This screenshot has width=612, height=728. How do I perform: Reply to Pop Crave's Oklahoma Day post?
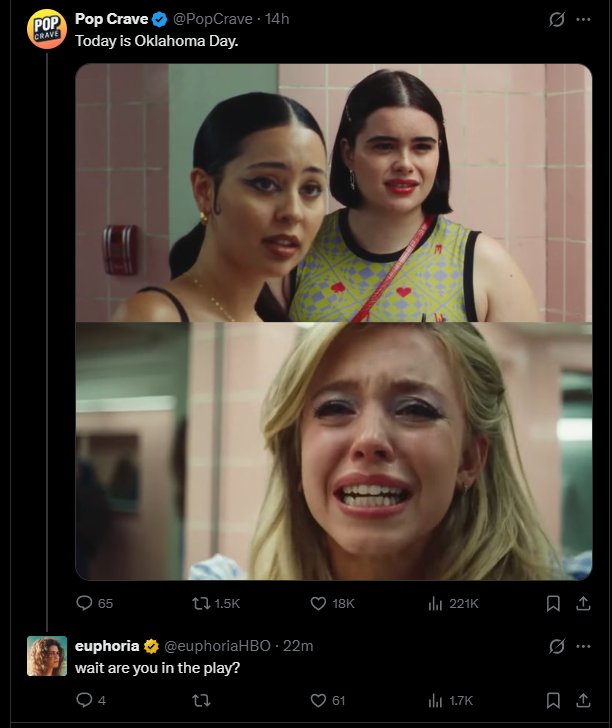94,603
